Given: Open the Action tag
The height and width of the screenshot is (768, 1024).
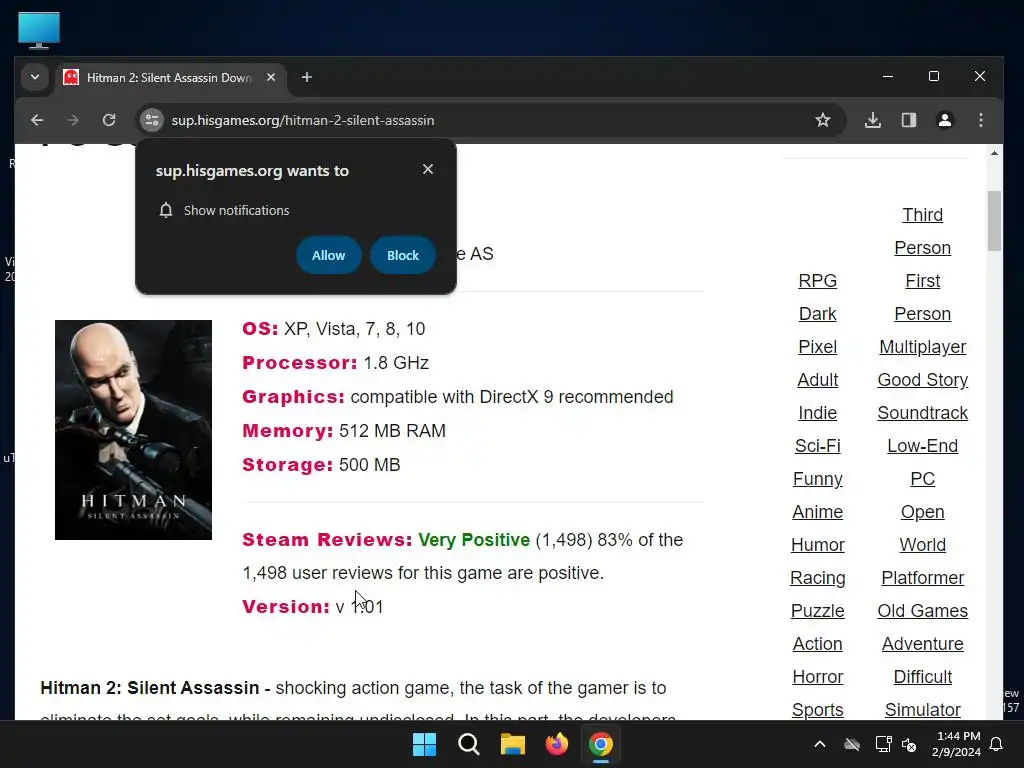Looking at the screenshot, I should click(x=818, y=644).
